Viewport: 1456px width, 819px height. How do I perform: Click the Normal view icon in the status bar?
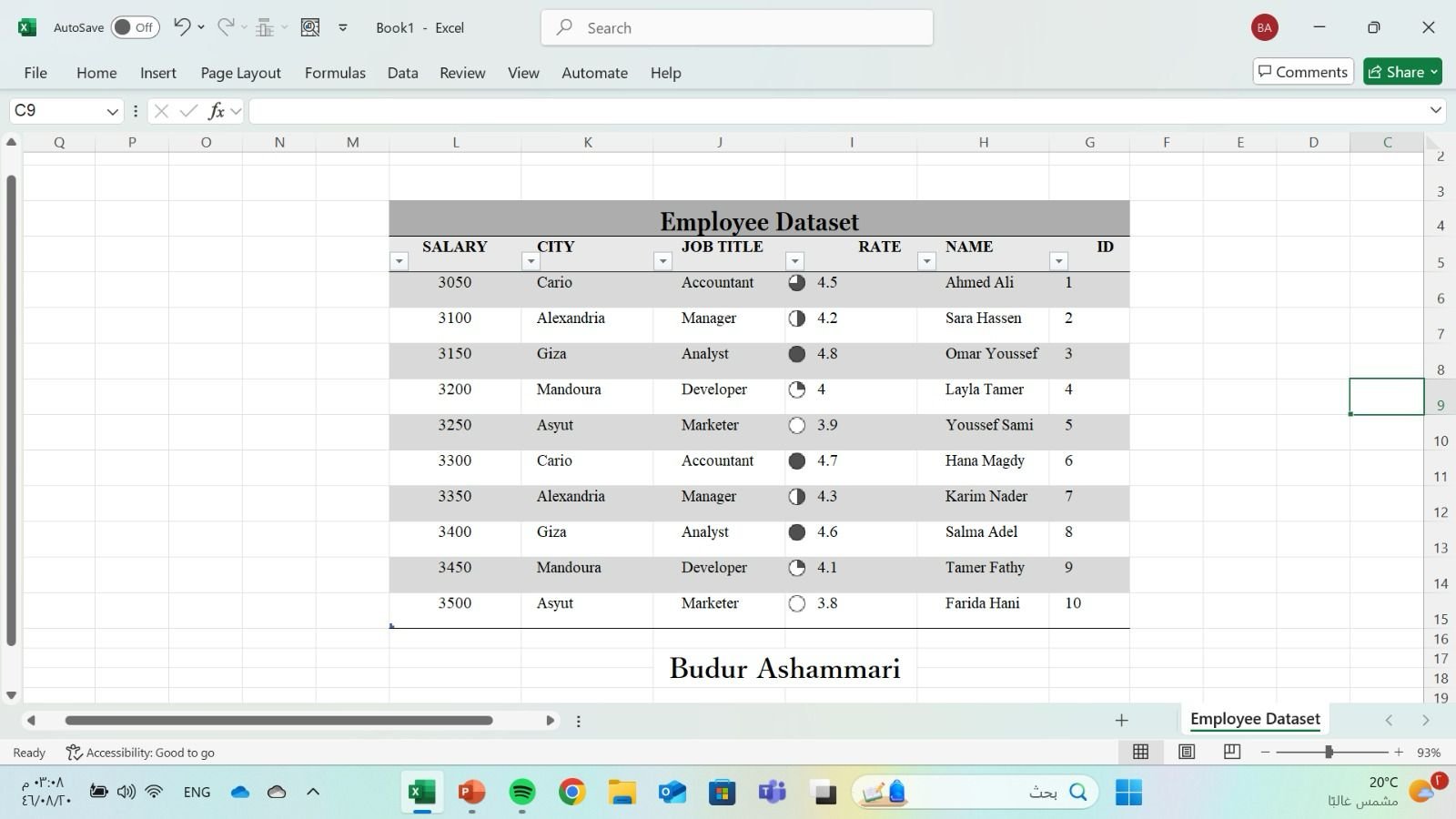pyautogui.click(x=1140, y=752)
